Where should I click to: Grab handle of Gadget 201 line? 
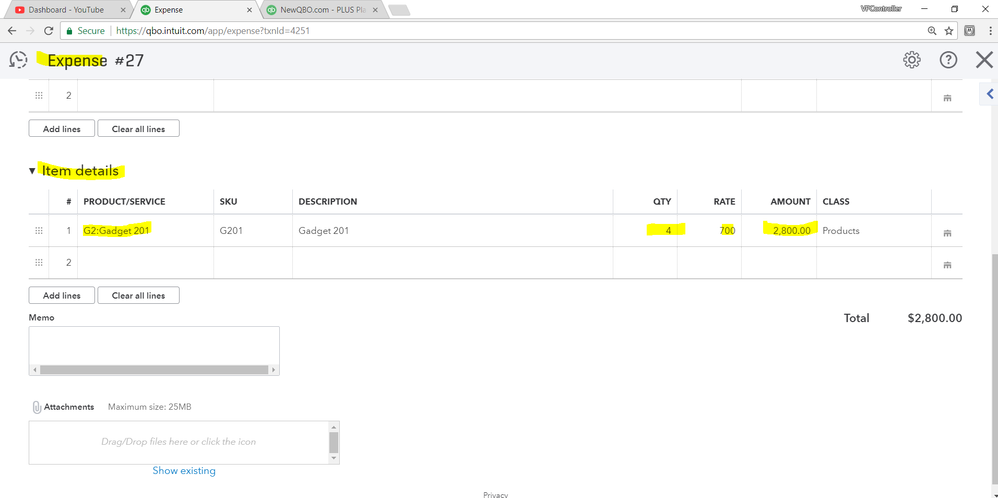39,231
